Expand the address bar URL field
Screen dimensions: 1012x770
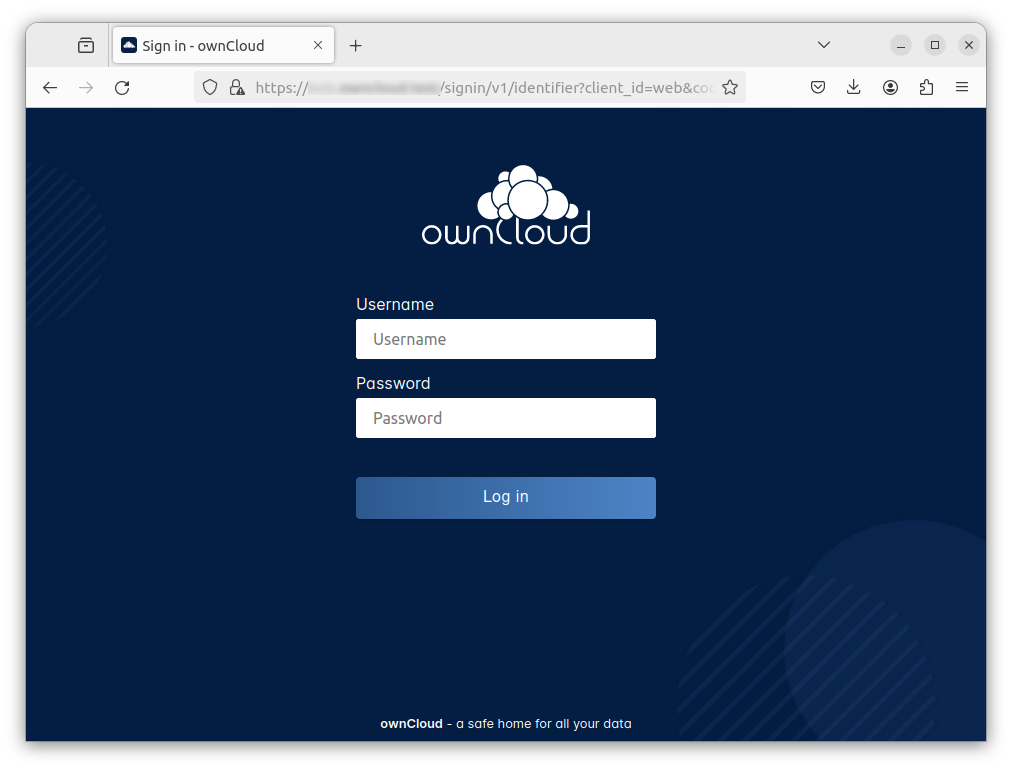(x=480, y=87)
